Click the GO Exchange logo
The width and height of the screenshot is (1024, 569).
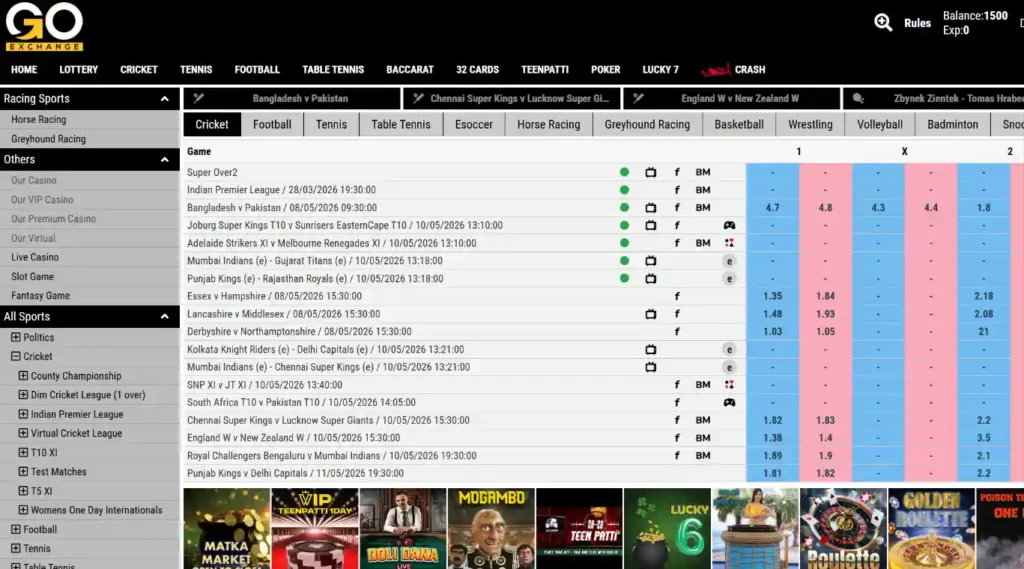44,27
